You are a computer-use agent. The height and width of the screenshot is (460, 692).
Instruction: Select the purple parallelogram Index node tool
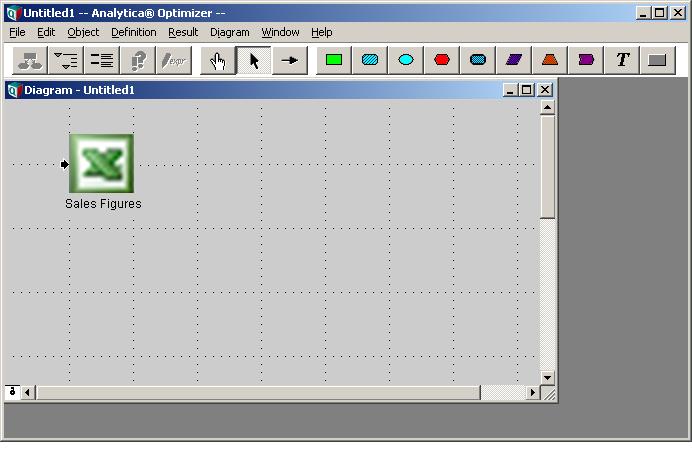tap(514, 60)
